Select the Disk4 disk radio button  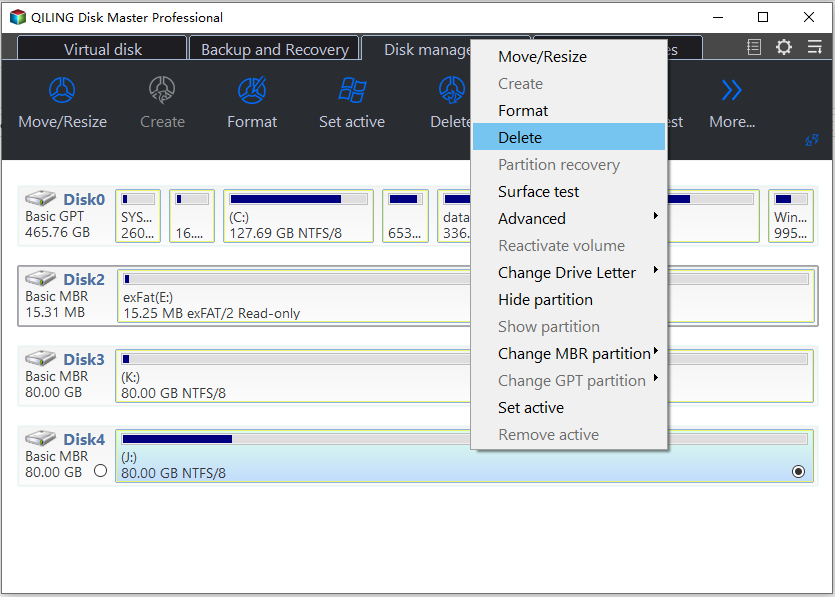tap(100, 471)
